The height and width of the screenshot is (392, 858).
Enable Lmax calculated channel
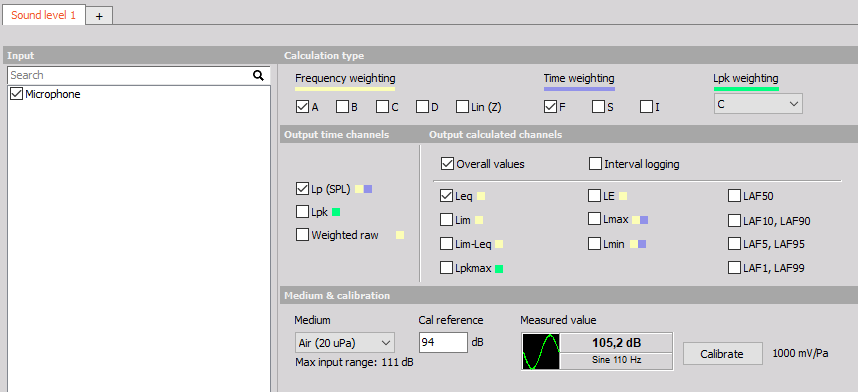[x=594, y=219]
